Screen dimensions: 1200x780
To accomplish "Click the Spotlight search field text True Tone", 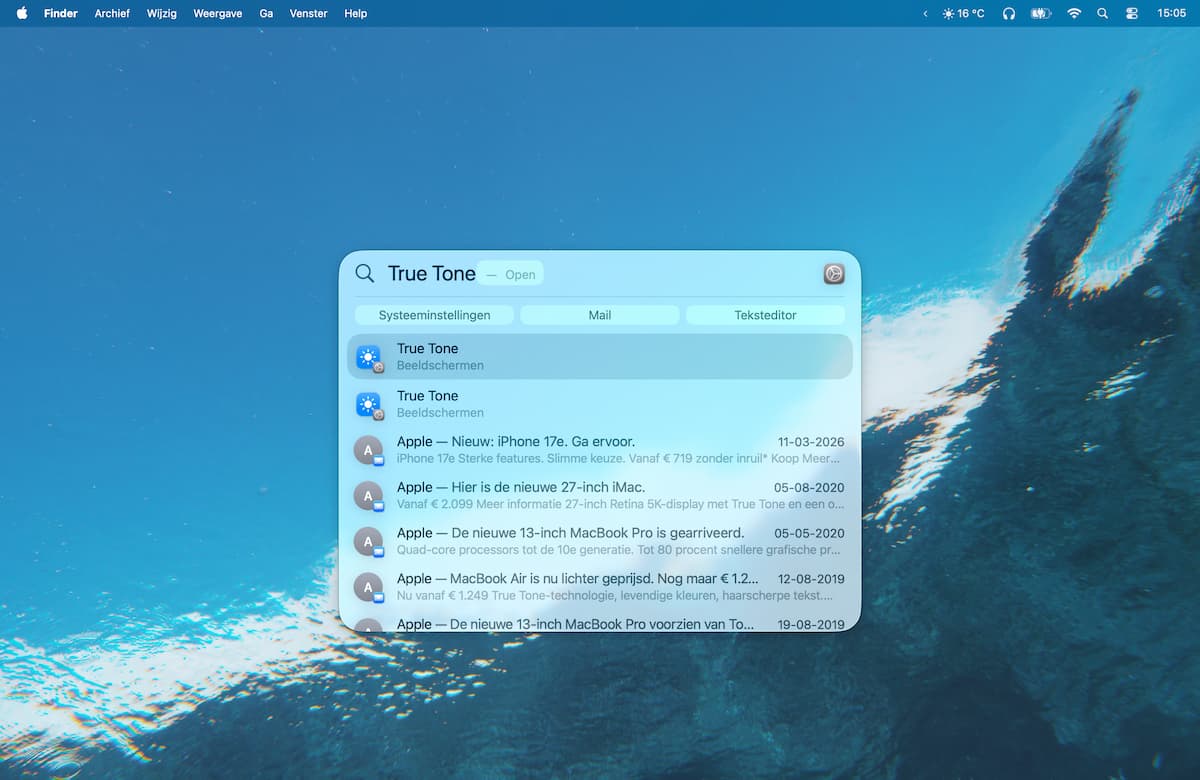I will 432,274.
